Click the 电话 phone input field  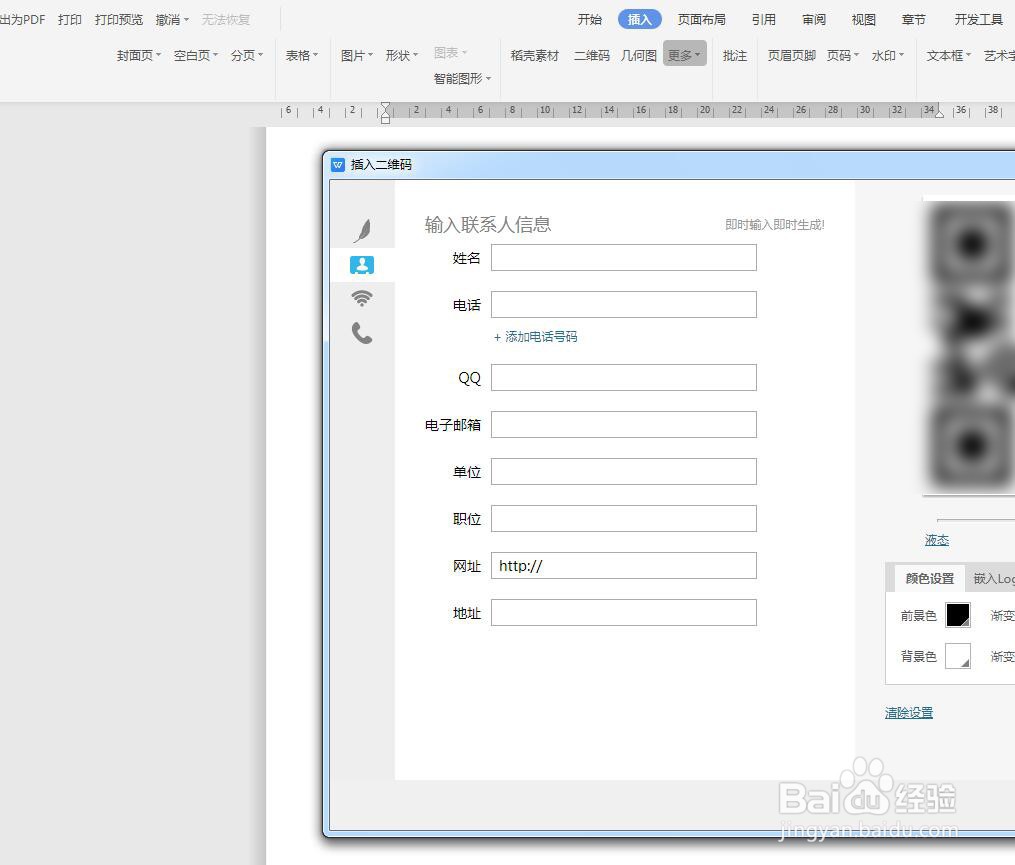624,304
